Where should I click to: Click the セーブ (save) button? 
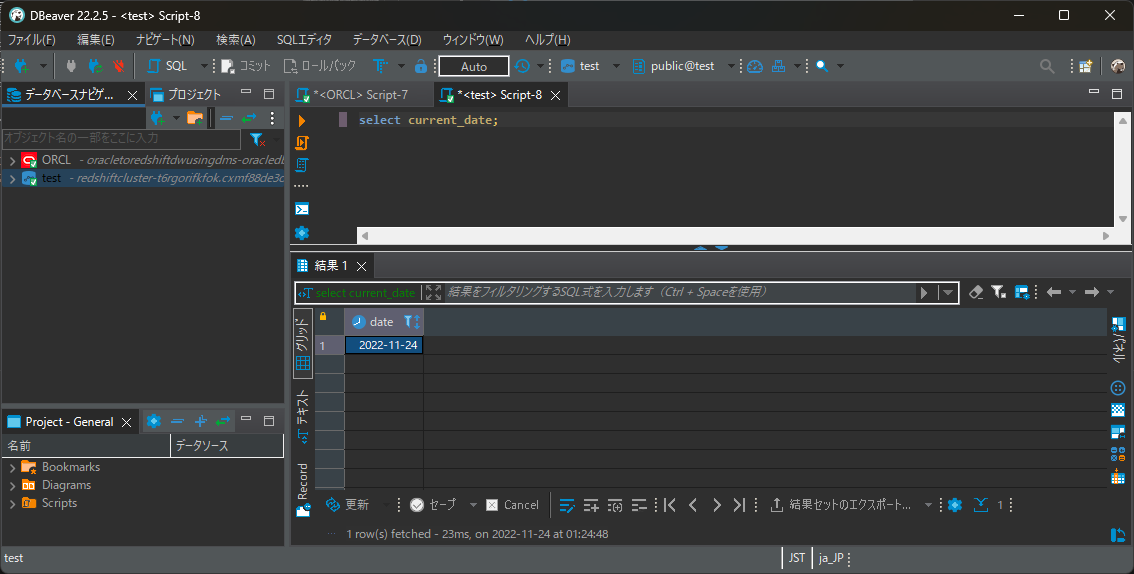coord(434,505)
